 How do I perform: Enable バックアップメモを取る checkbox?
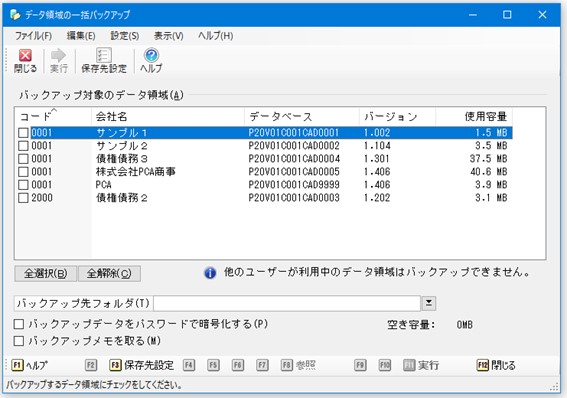[19, 341]
